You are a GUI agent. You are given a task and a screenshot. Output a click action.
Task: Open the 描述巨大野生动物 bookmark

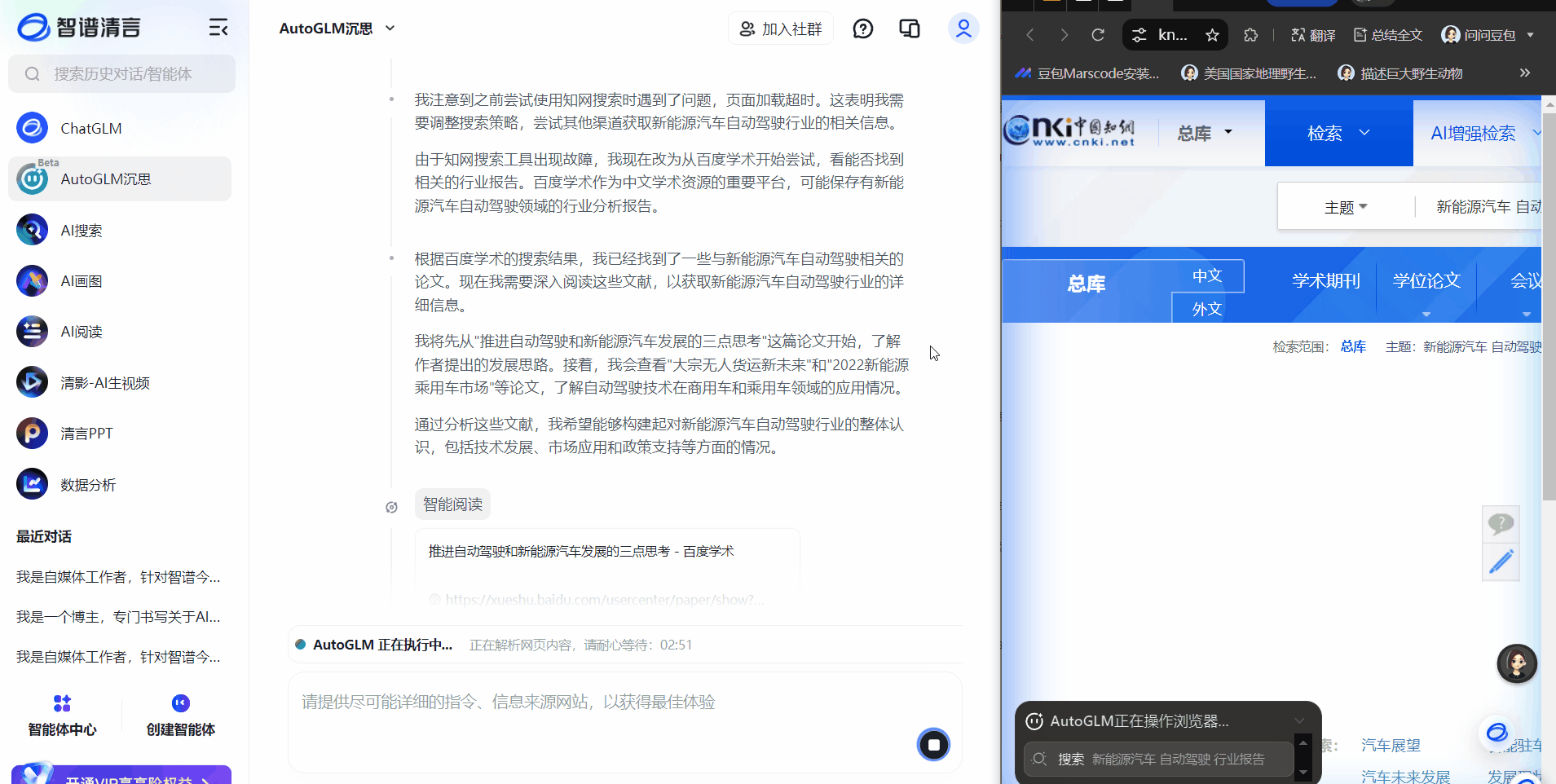tap(1400, 73)
